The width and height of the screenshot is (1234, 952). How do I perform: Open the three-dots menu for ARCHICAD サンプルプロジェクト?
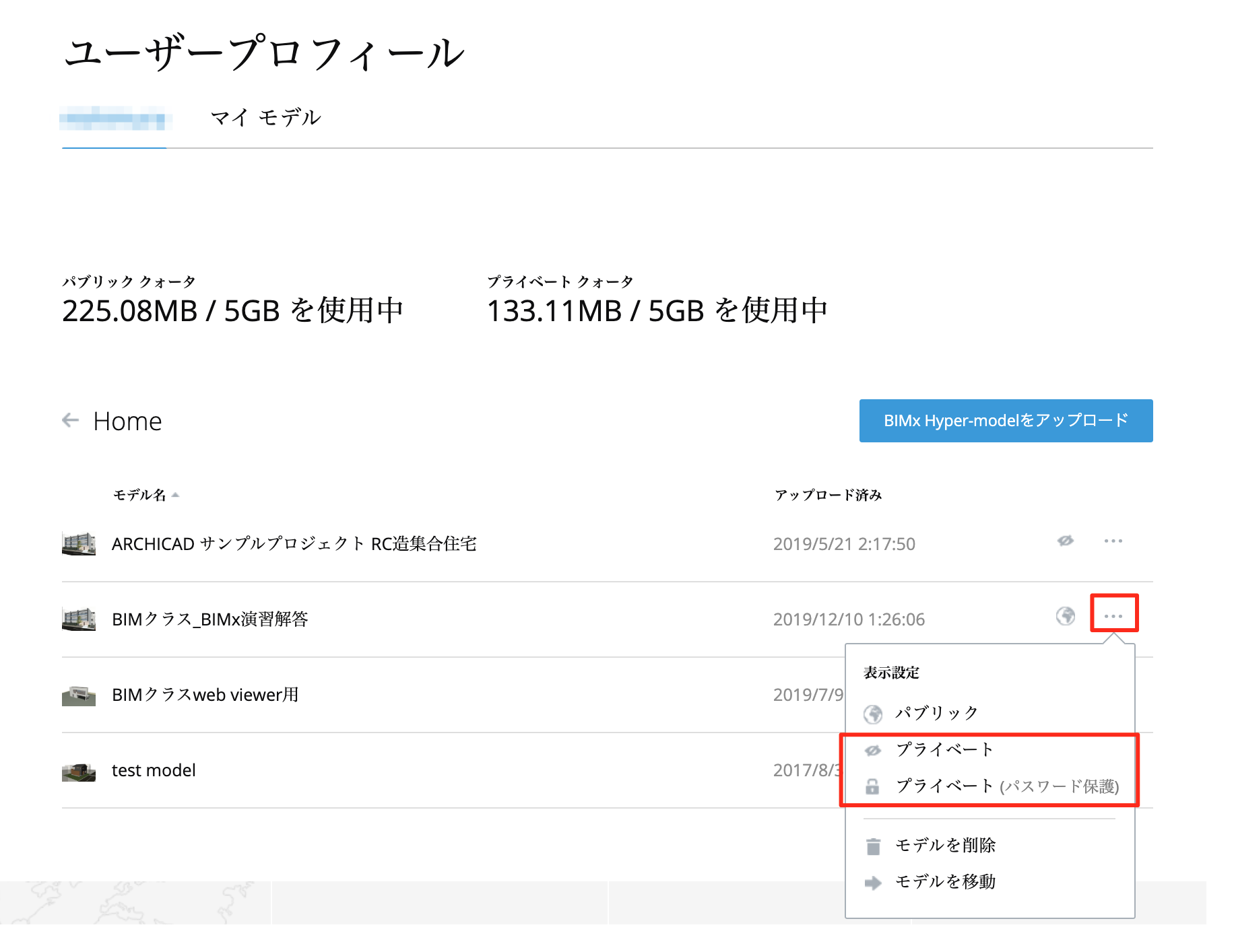tap(1113, 541)
